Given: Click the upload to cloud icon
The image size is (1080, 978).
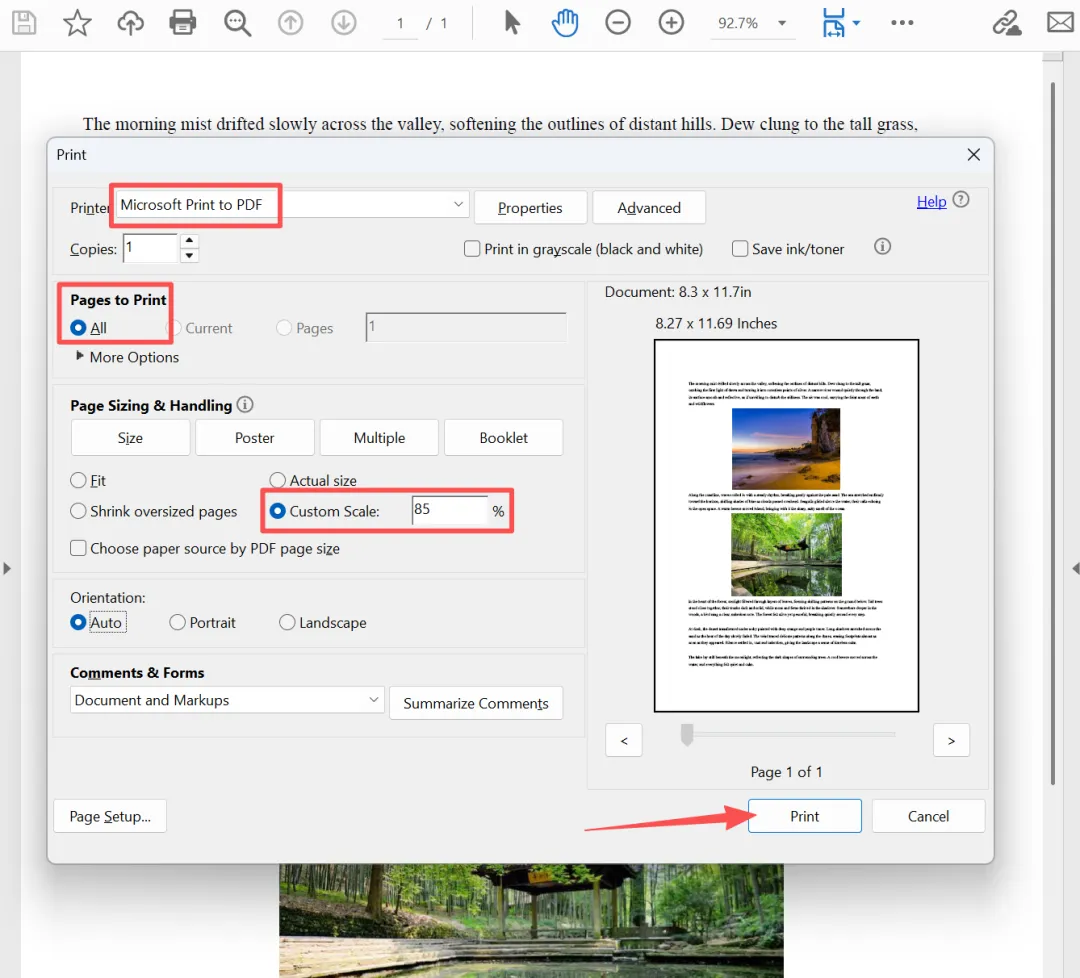Looking at the screenshot, I should click(x=130, y=23).
